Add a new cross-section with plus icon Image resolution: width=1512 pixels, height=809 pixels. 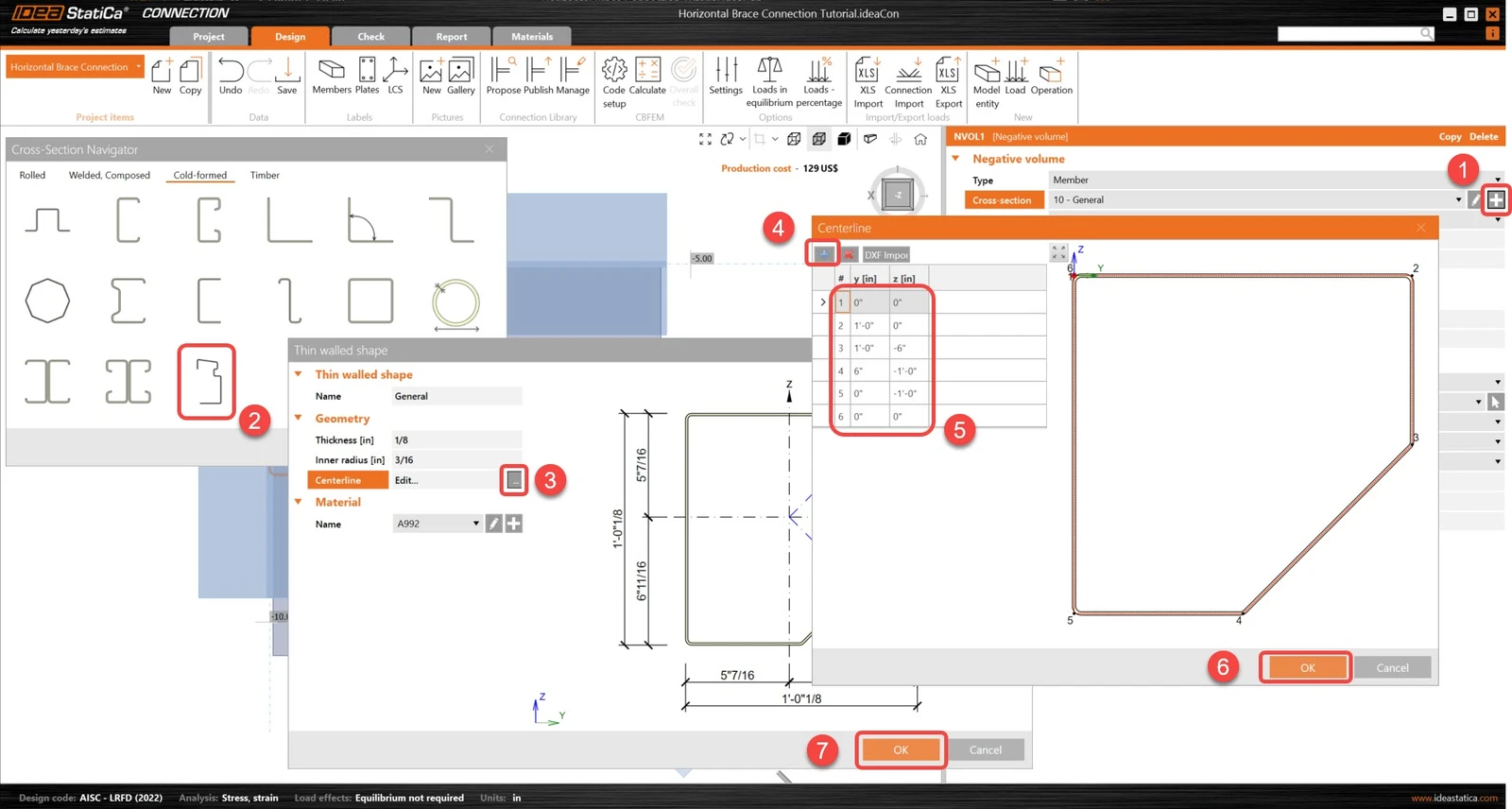(x=1496, y=199)
